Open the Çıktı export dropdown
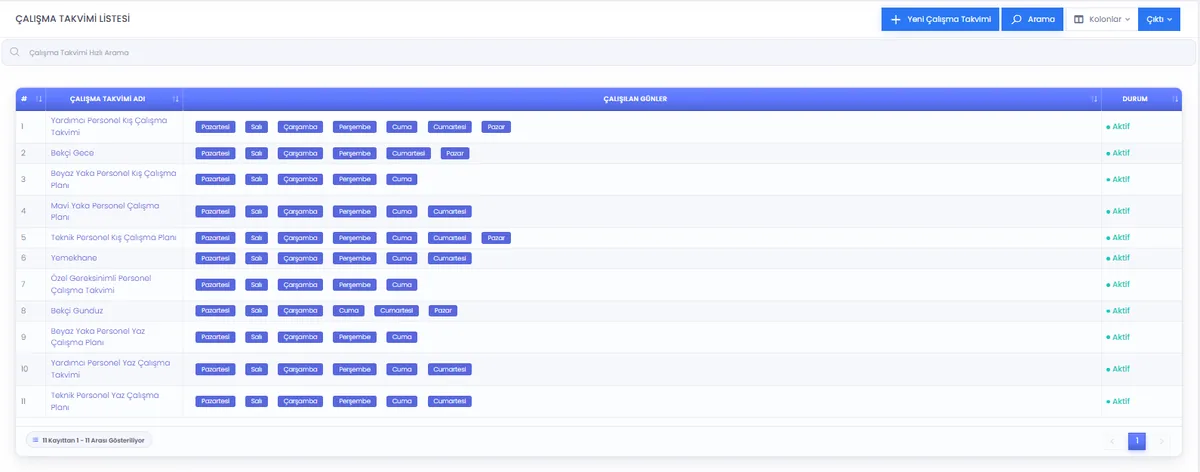Image resolution: width=1200 pixels, height=472 pixels. tap(1159, 19)
